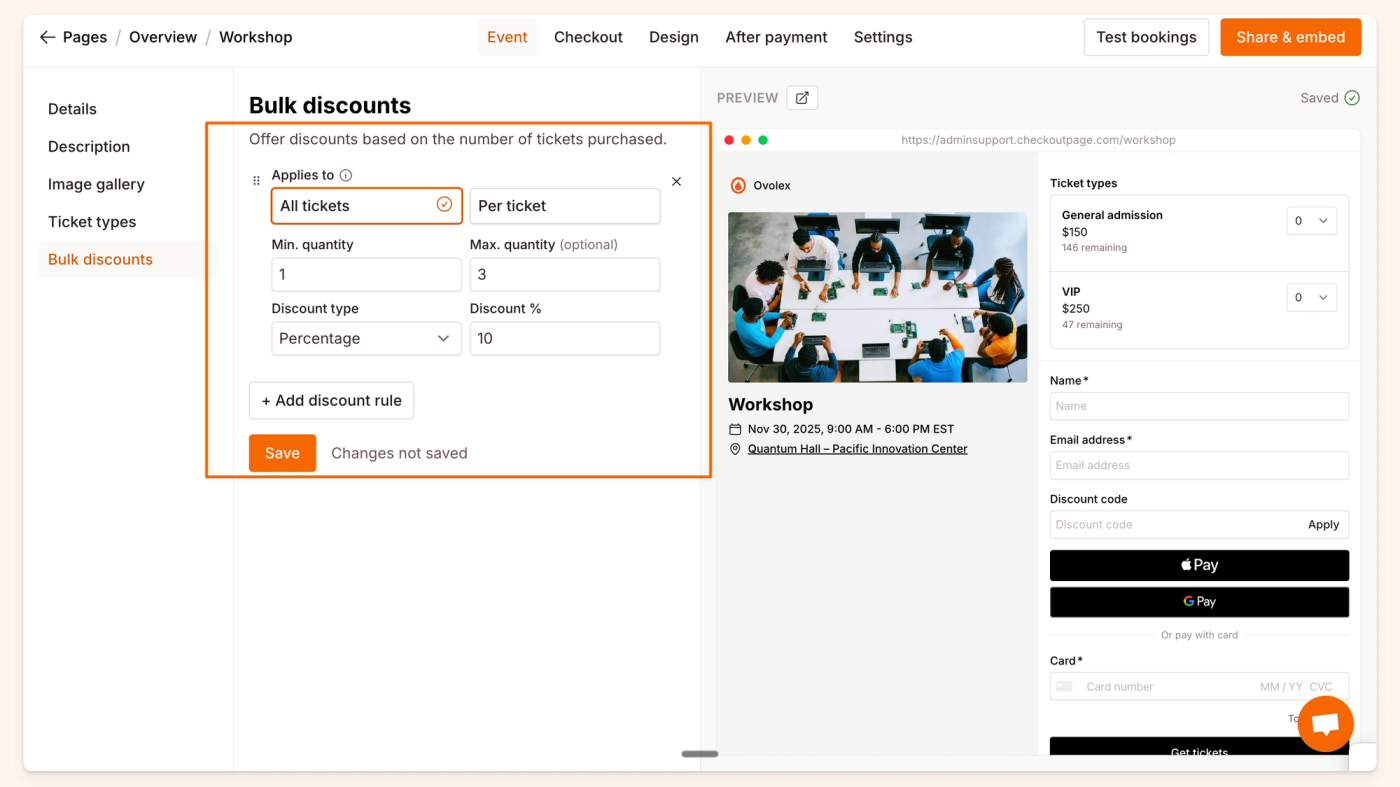The width and height of the screenshot is (1400, 787).
Task: Click the Workshop event title in preview
Action: click(x=770, y=405)
